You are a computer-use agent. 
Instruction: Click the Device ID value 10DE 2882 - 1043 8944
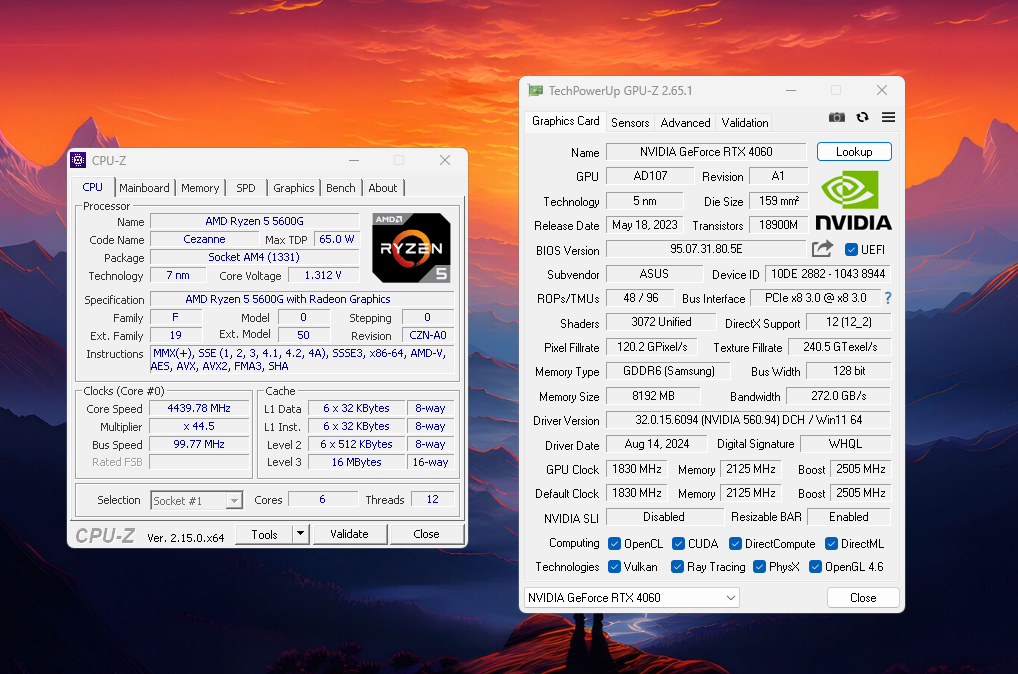[x=828, y=274]
